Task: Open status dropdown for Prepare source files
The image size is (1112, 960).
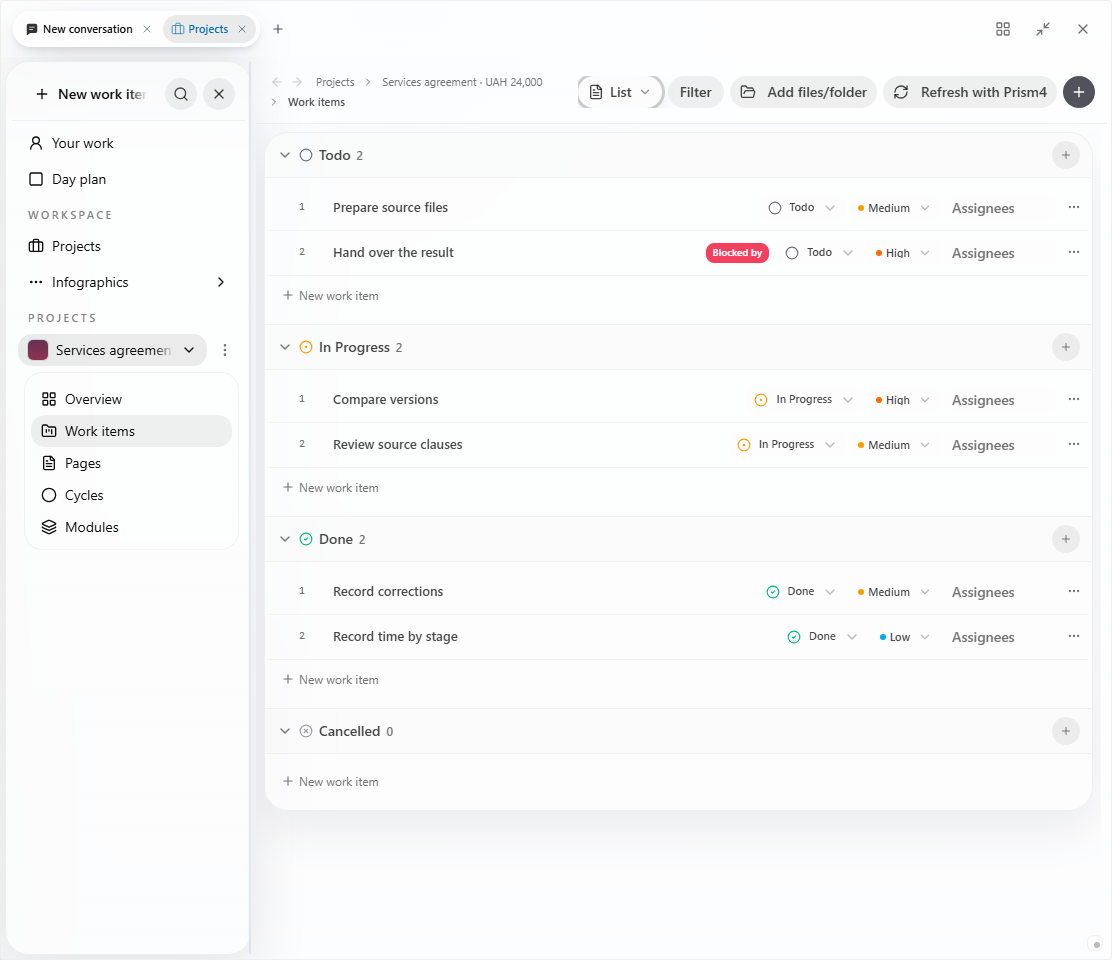Action: 801,208
